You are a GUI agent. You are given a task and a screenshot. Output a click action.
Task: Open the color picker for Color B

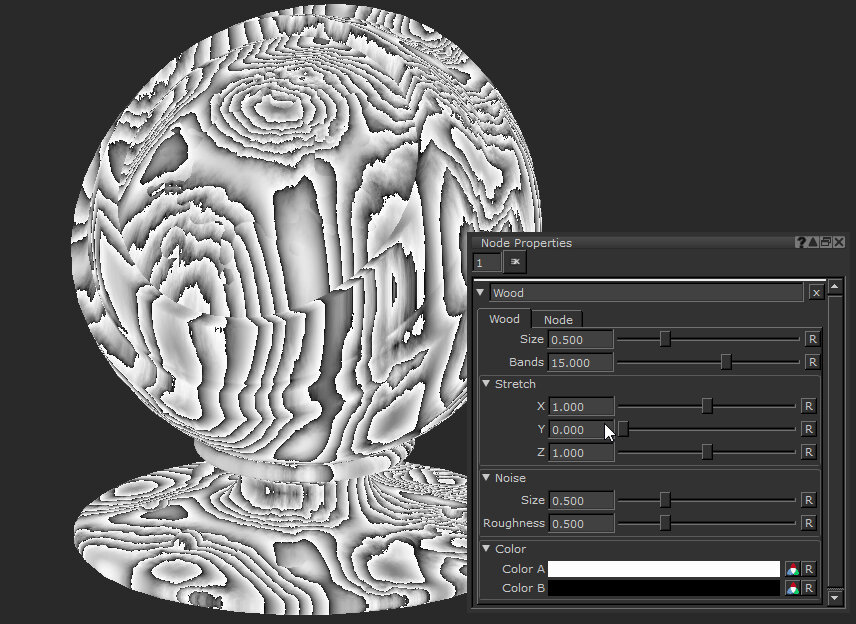point(792,588)
